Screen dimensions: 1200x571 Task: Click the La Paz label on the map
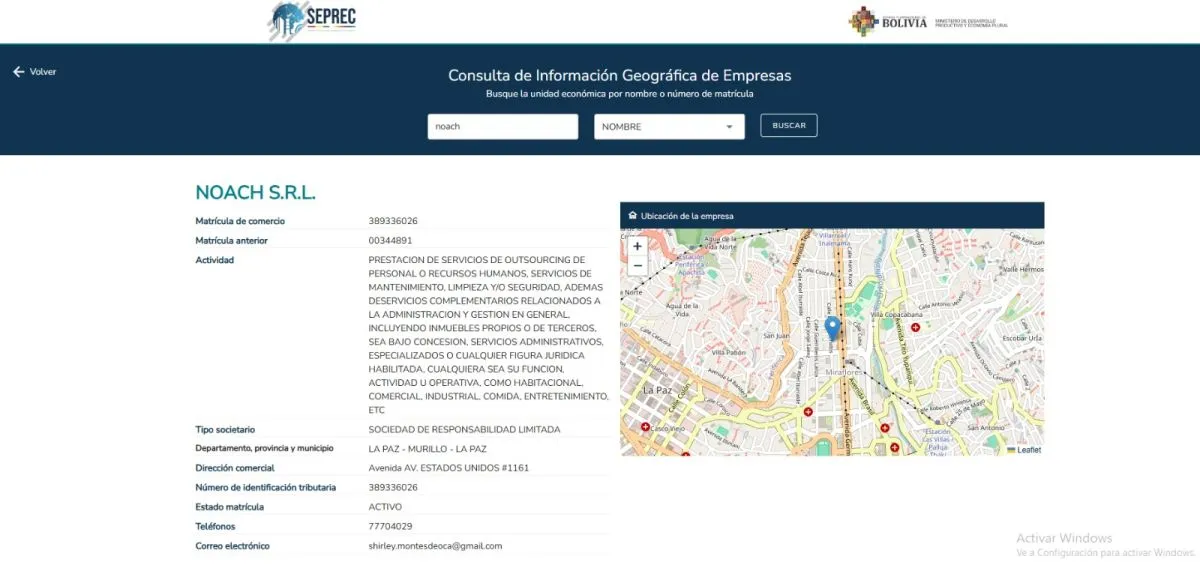pos(659,390)
